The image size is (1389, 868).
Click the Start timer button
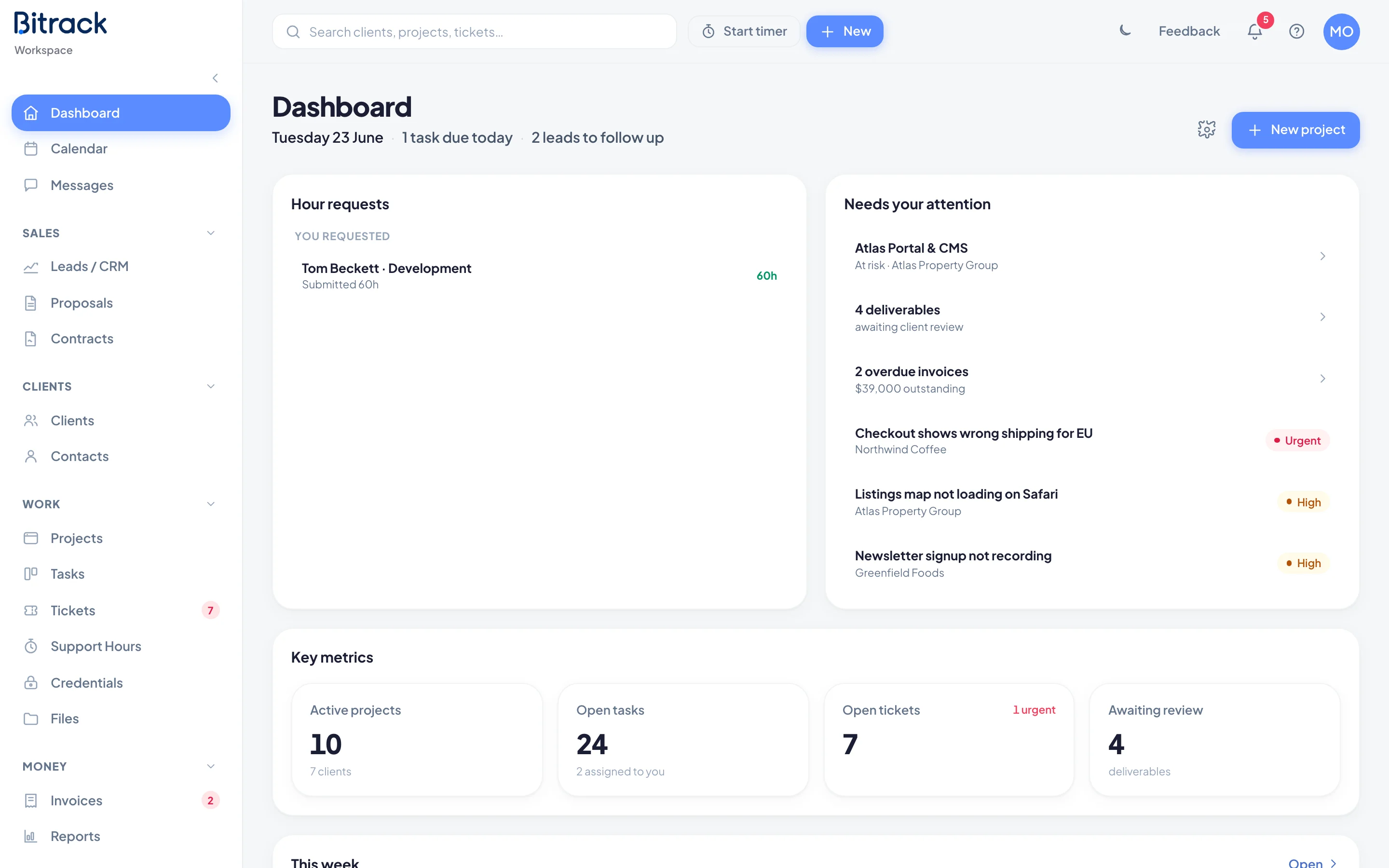pos(744,31)
